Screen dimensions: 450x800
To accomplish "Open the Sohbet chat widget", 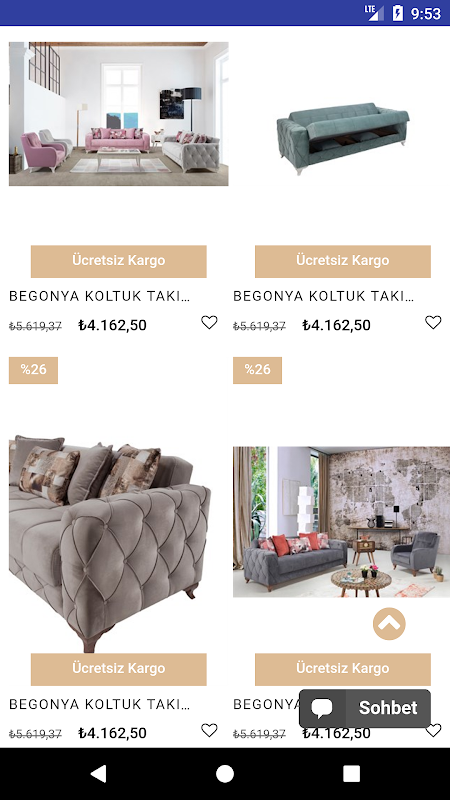I will (x=365, y=708).
